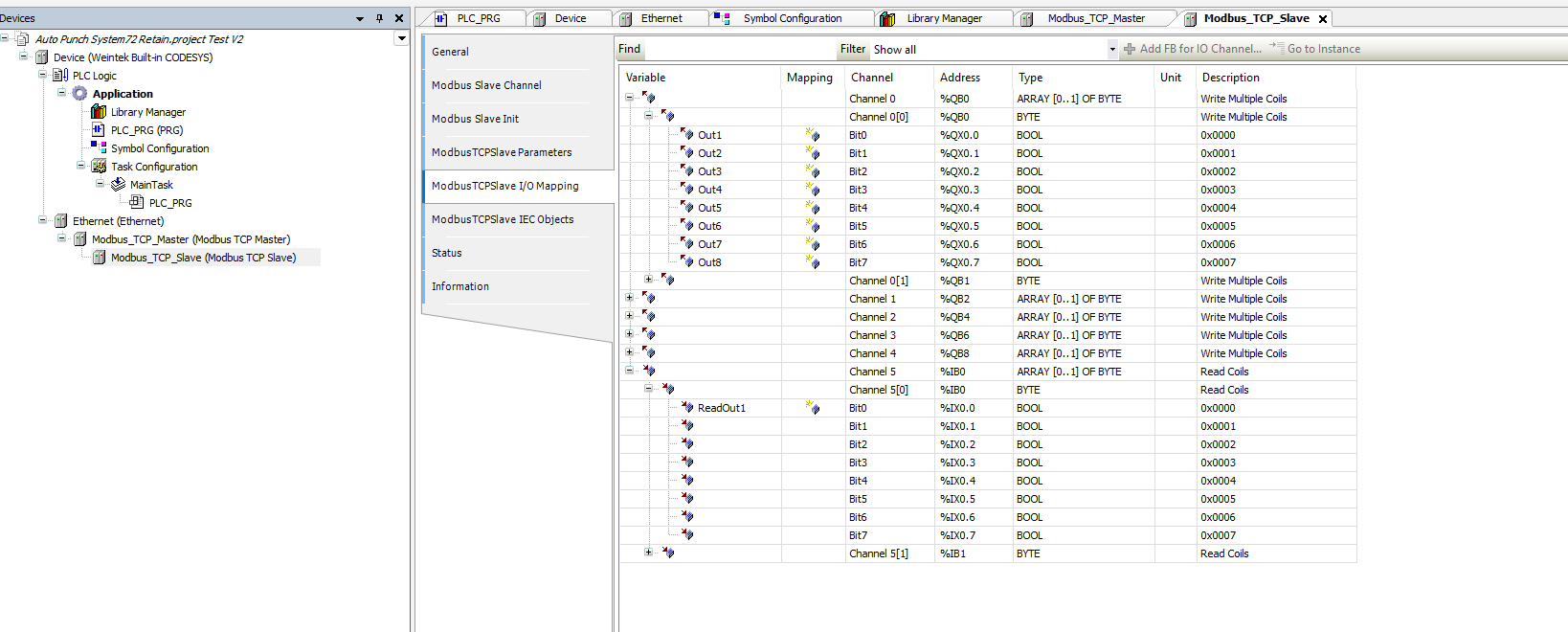Click into the Find input field
The image size is (1568, 632).
tap(739, 49)
